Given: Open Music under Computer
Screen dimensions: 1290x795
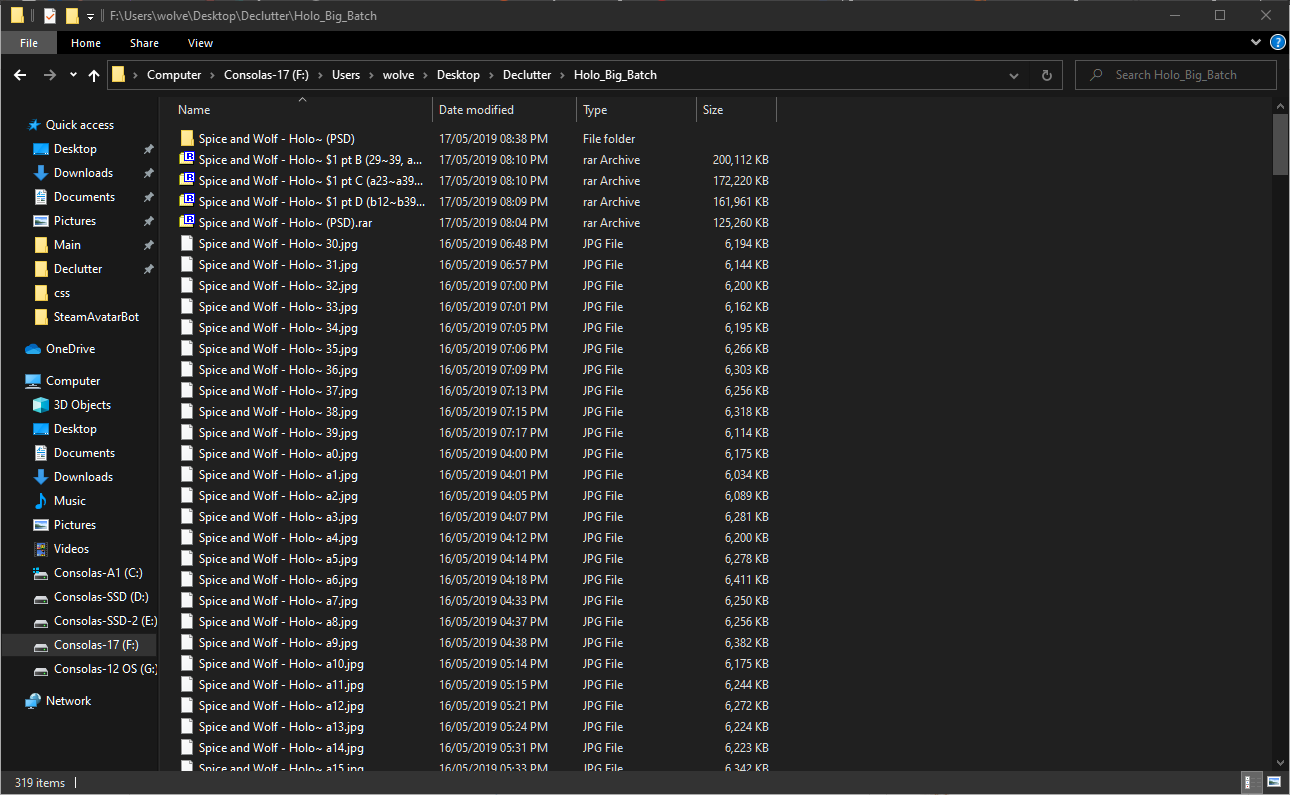Looking at the screenshot, I should [x=69, y=501].
